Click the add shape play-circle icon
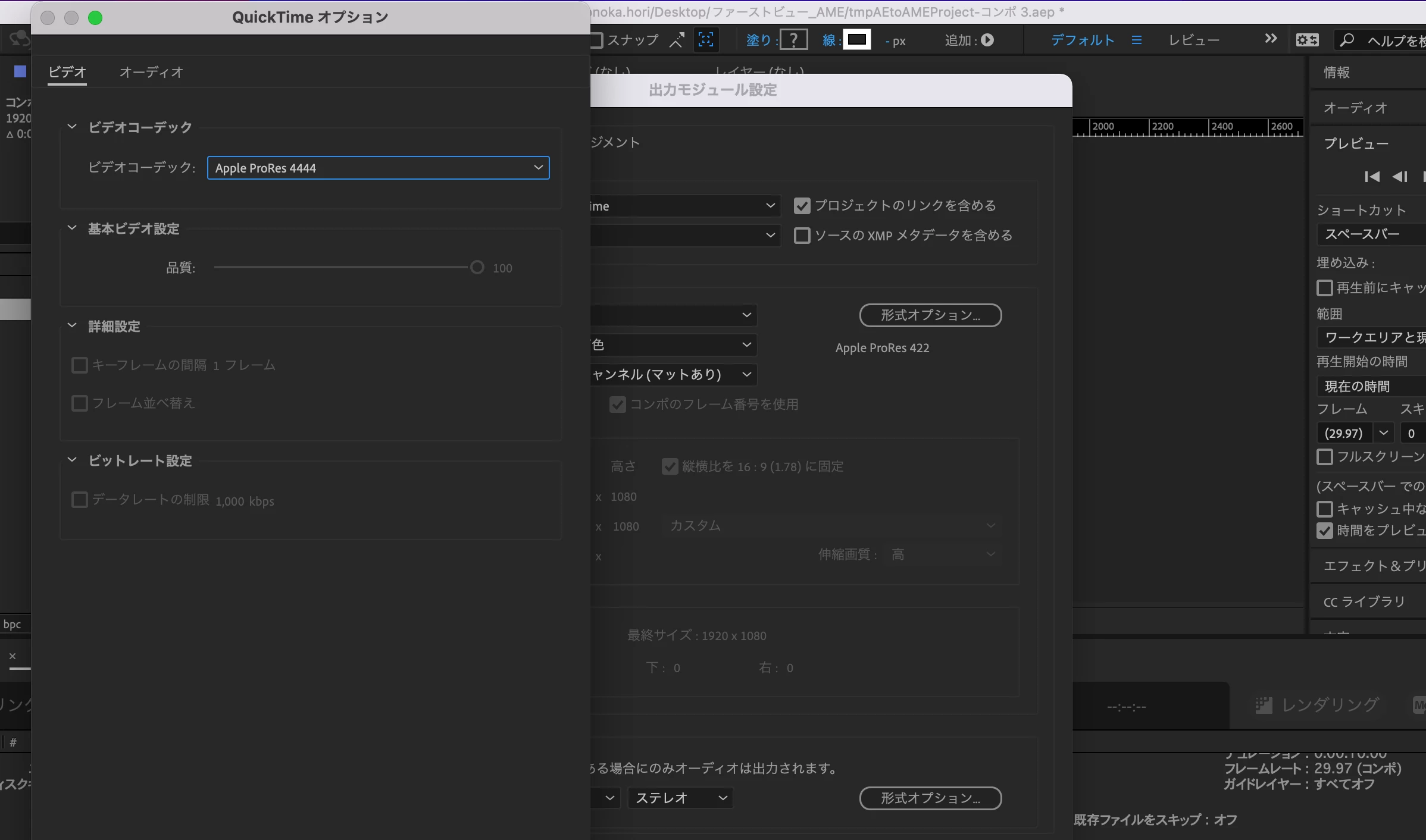 pyautogui.click(x=987, y=40)
